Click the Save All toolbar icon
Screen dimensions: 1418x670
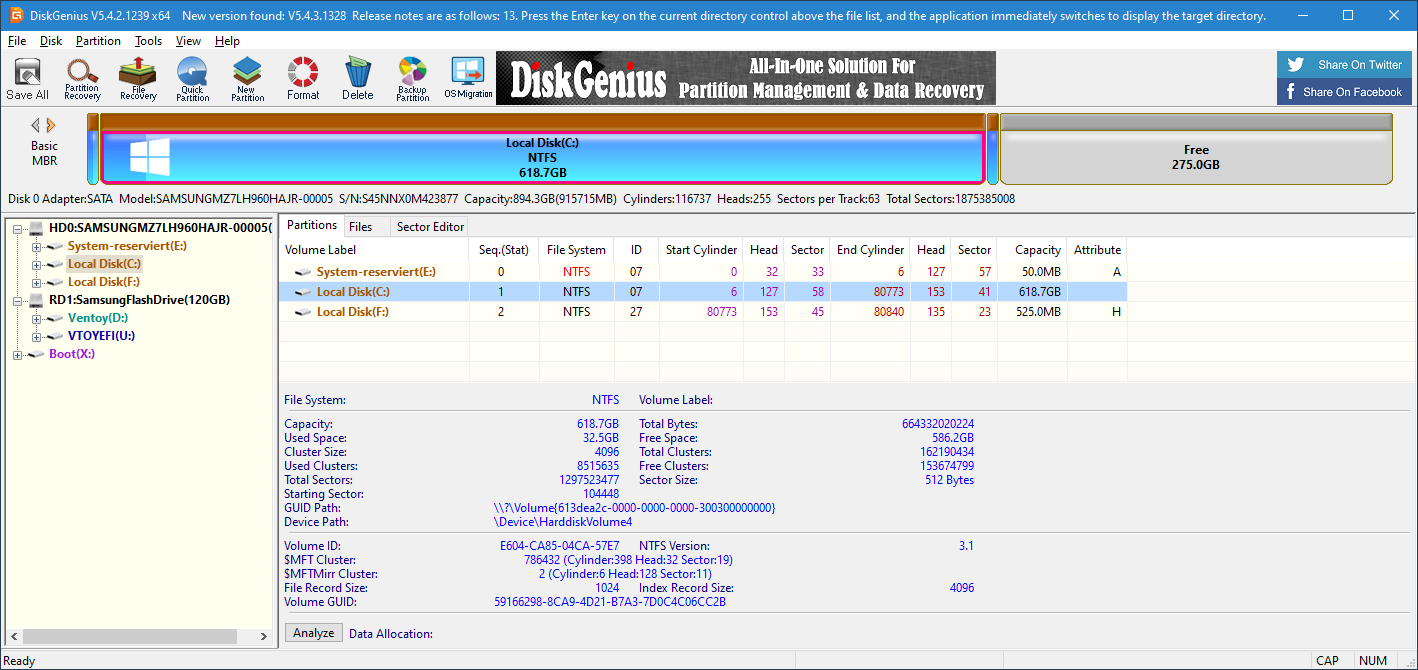pyautogui.click(x=27, y=79)
